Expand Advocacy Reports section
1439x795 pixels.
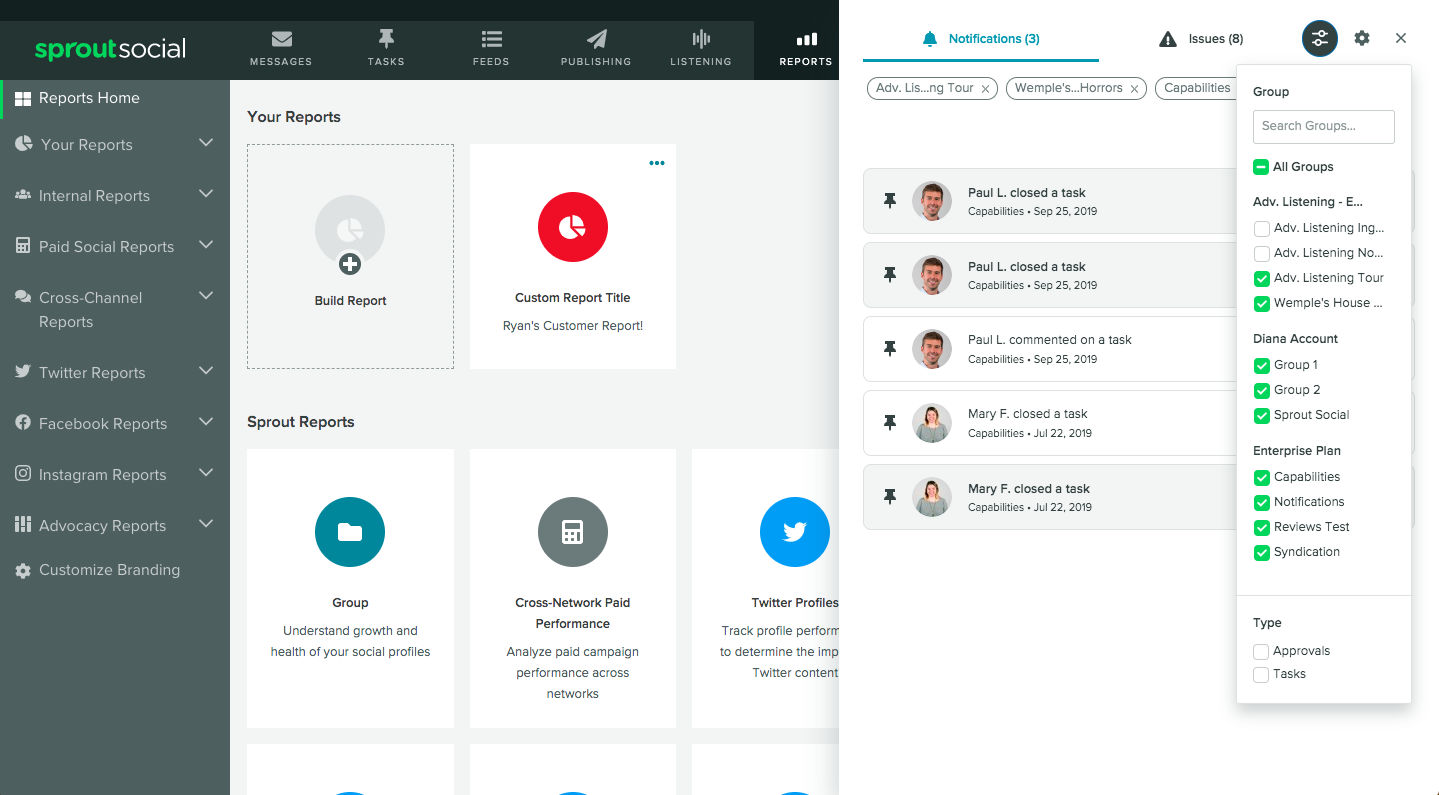pos(206,524)
